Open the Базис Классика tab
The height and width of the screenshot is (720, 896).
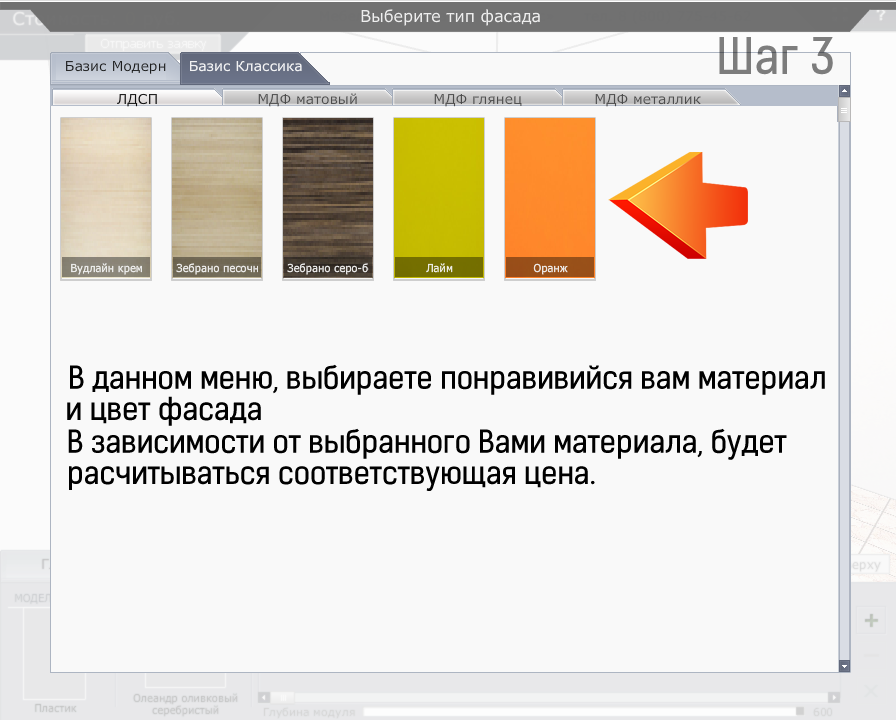(247, 67)
